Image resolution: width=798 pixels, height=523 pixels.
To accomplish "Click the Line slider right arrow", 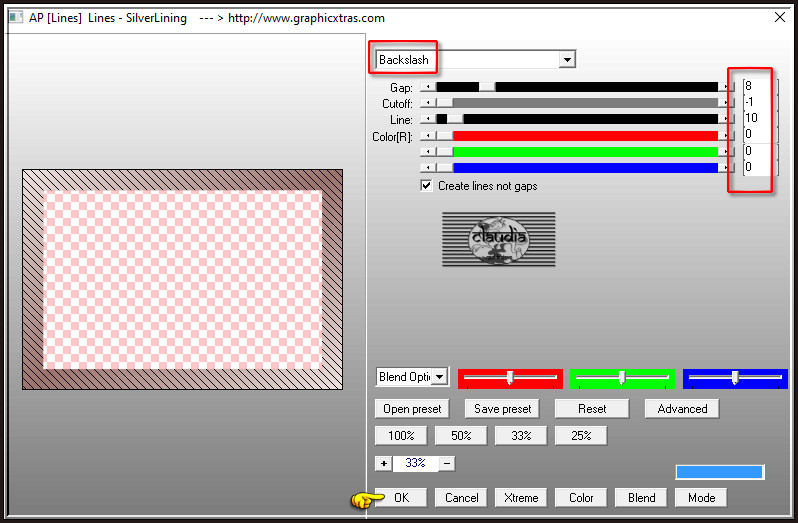I will pos(726,119).
